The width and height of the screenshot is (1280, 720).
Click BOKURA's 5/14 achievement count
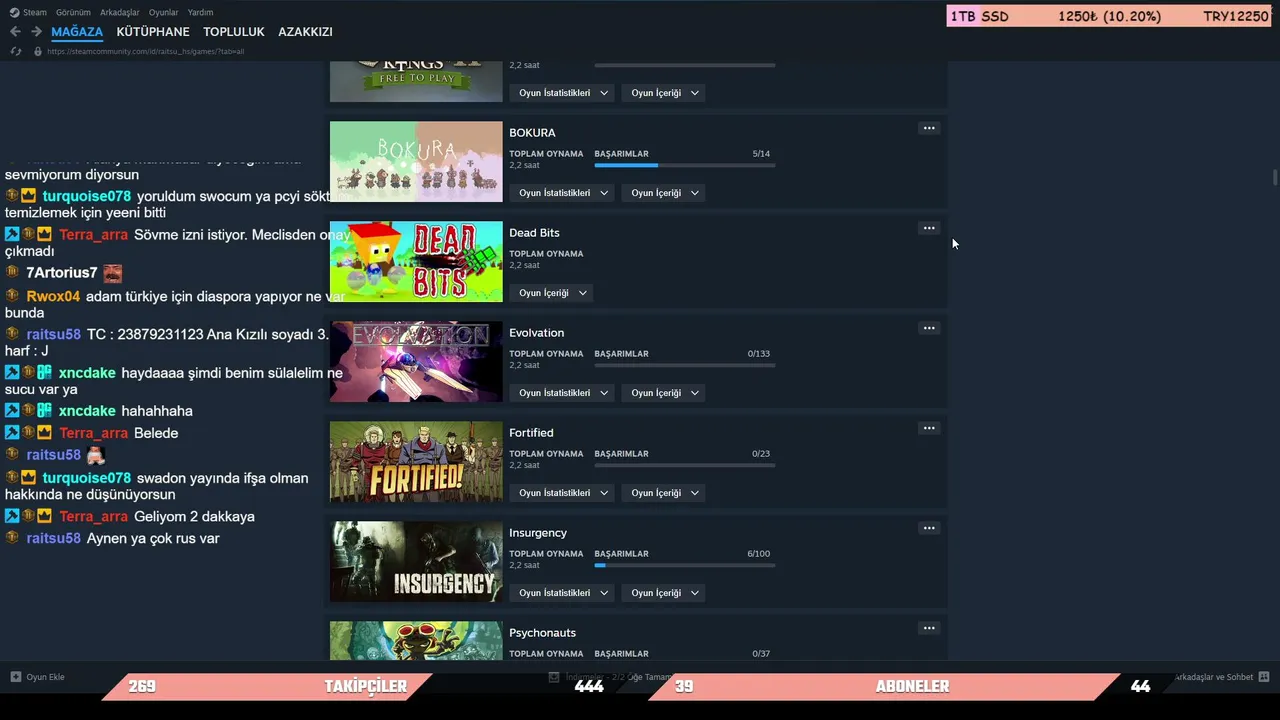[761, 154]
